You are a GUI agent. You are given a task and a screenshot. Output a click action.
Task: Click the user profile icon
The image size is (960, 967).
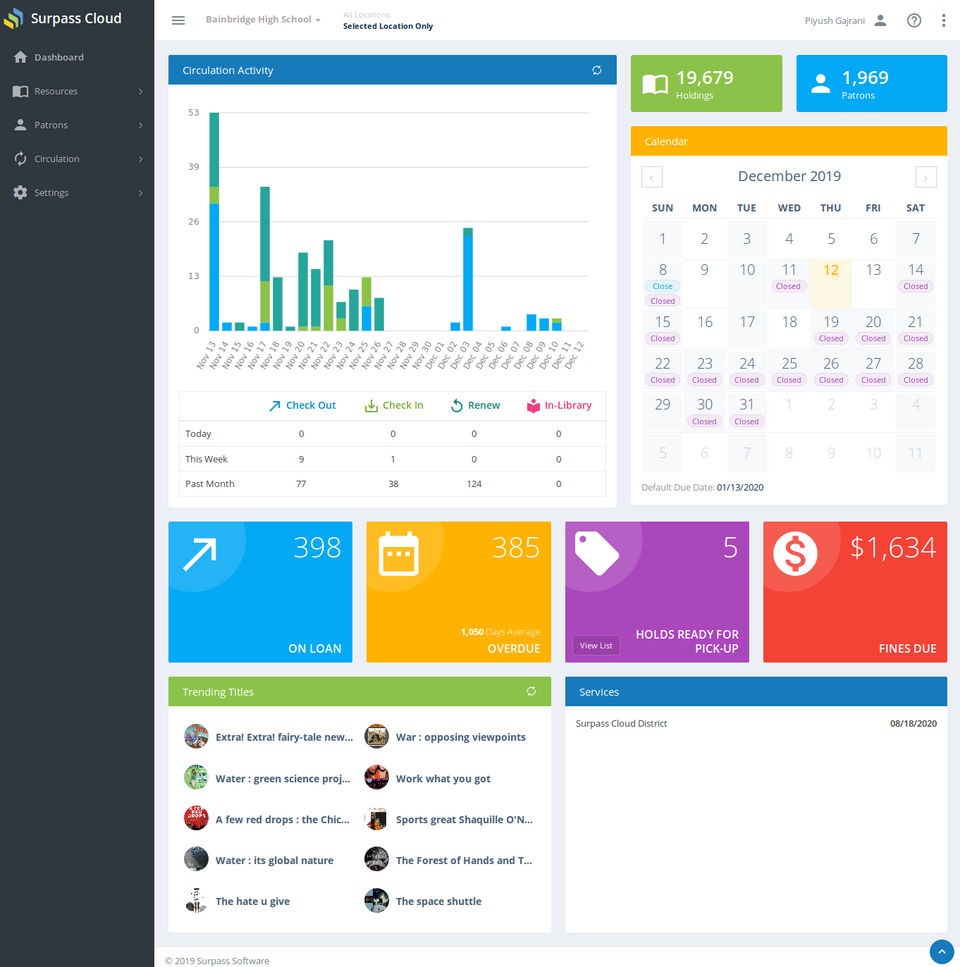pos(880,20)
